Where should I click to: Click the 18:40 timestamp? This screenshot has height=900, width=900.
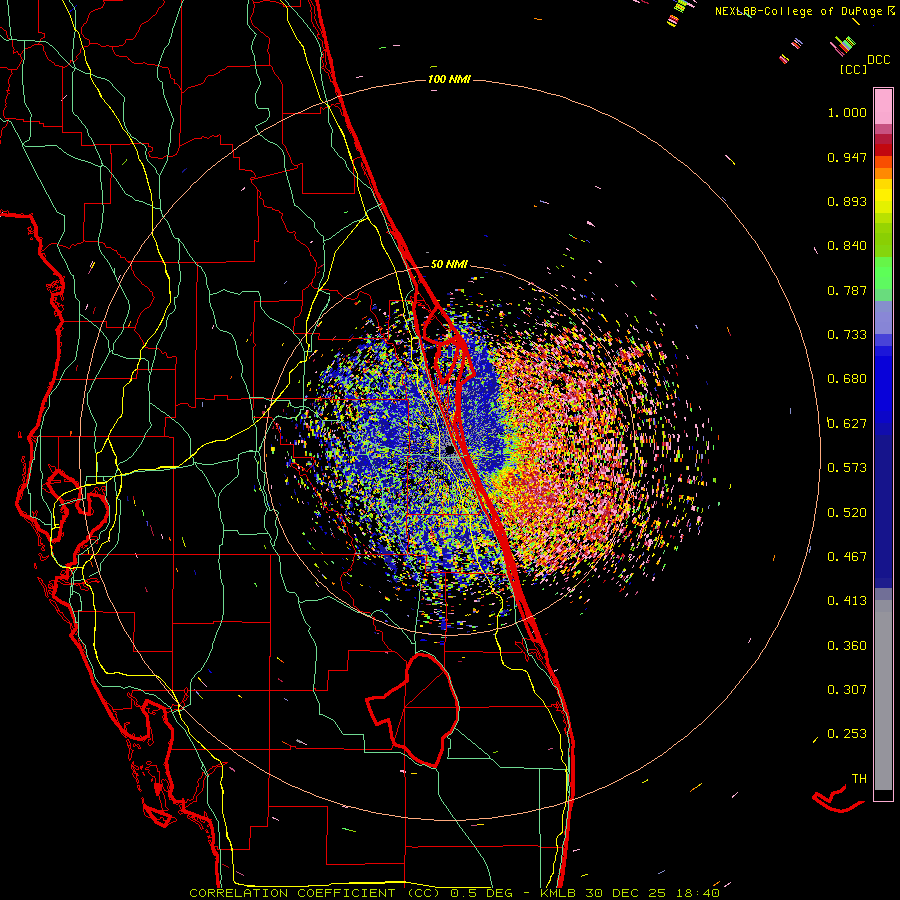(x=697, y=893)
